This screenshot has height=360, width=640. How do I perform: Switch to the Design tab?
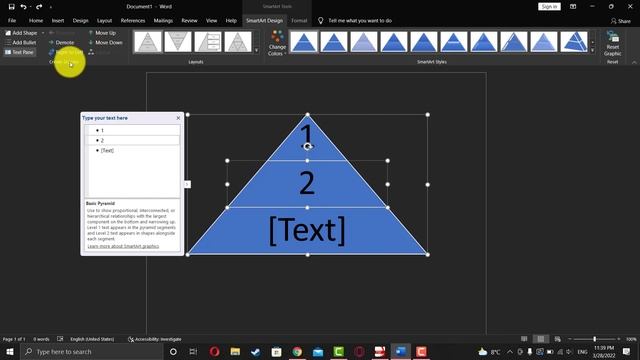(80, 20)
